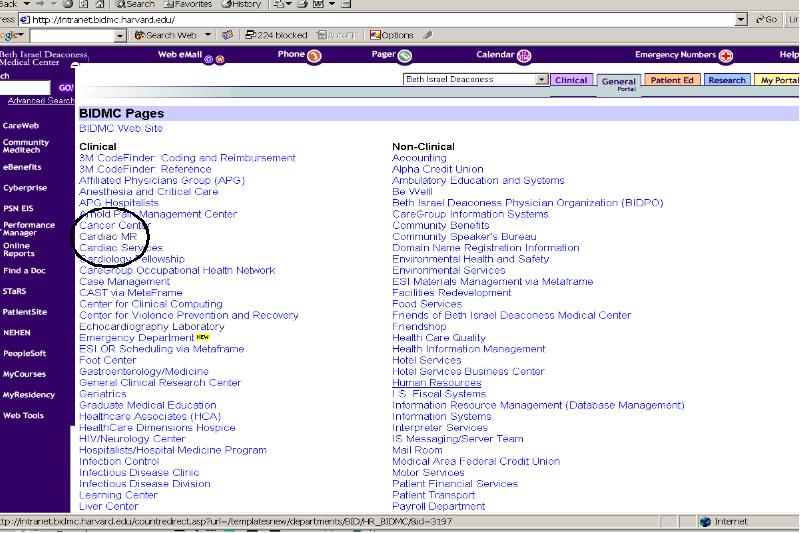Open the Favorites pane
The height and width of the screenshot is (533, 800).
point(188,4)
